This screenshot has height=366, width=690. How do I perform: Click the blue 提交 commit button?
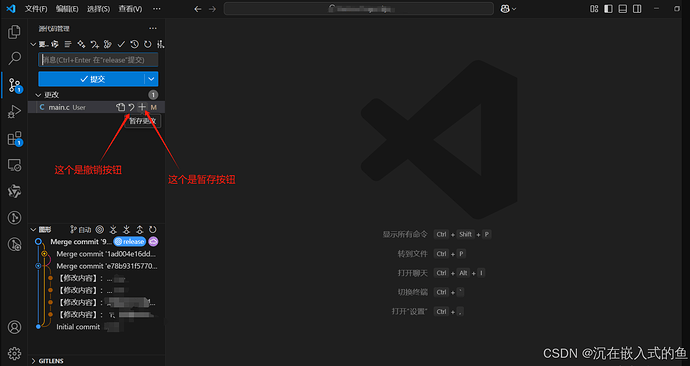[92, 79]
